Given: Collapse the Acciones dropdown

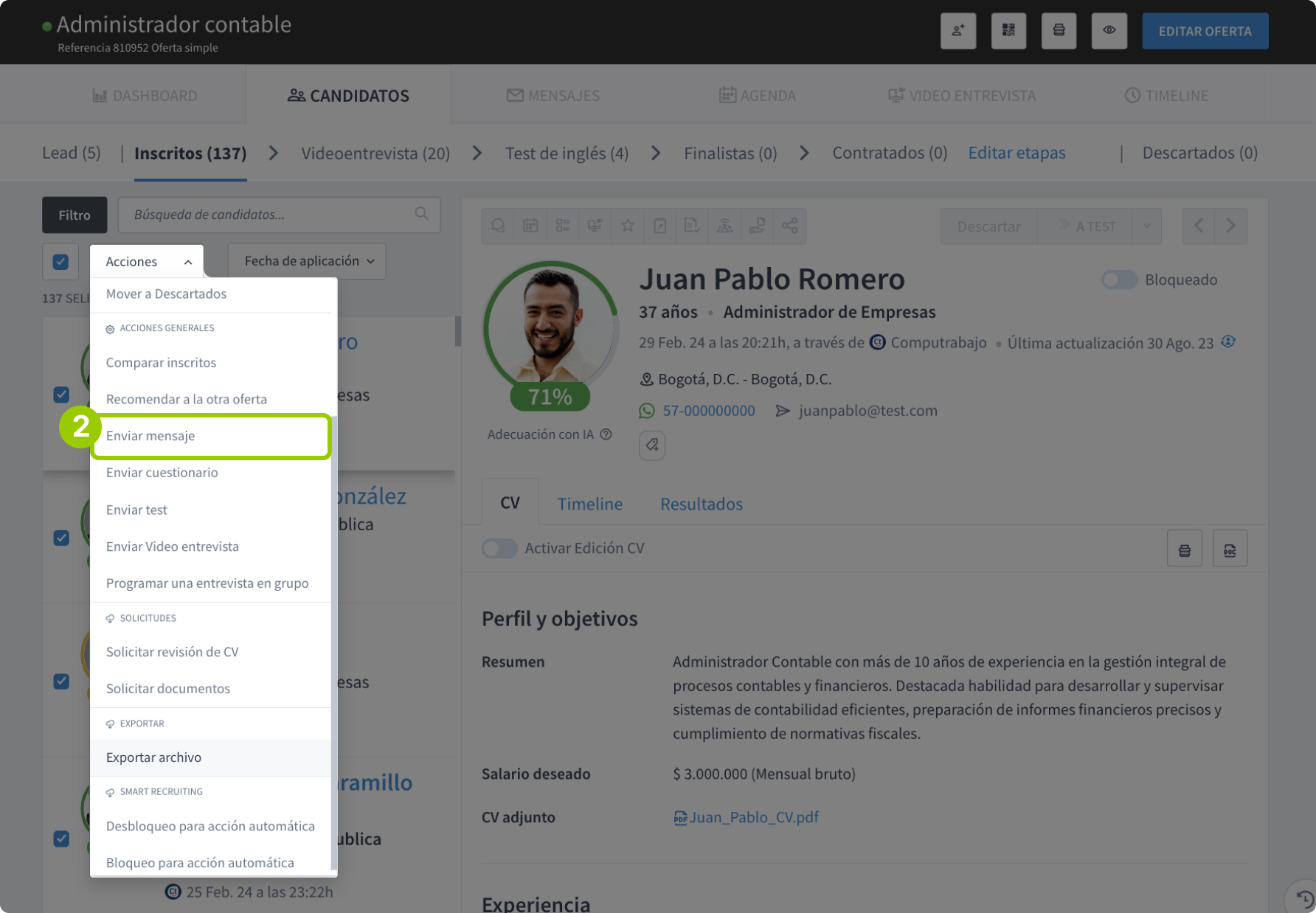Looking at the screenshot, I should [x=146, y=261].
